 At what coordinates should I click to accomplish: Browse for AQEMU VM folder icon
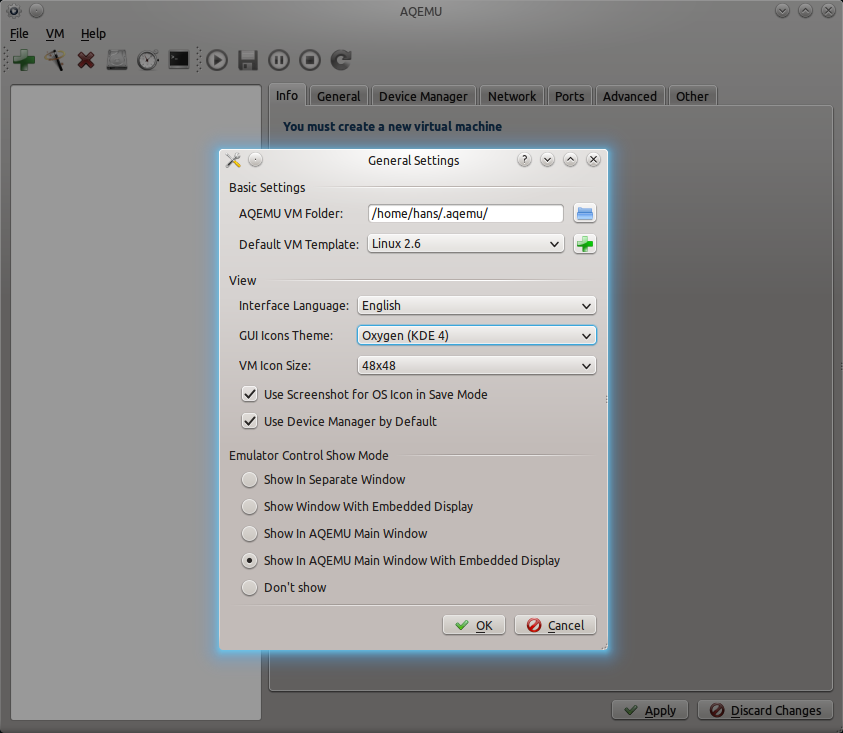click(x=585, y=214)
